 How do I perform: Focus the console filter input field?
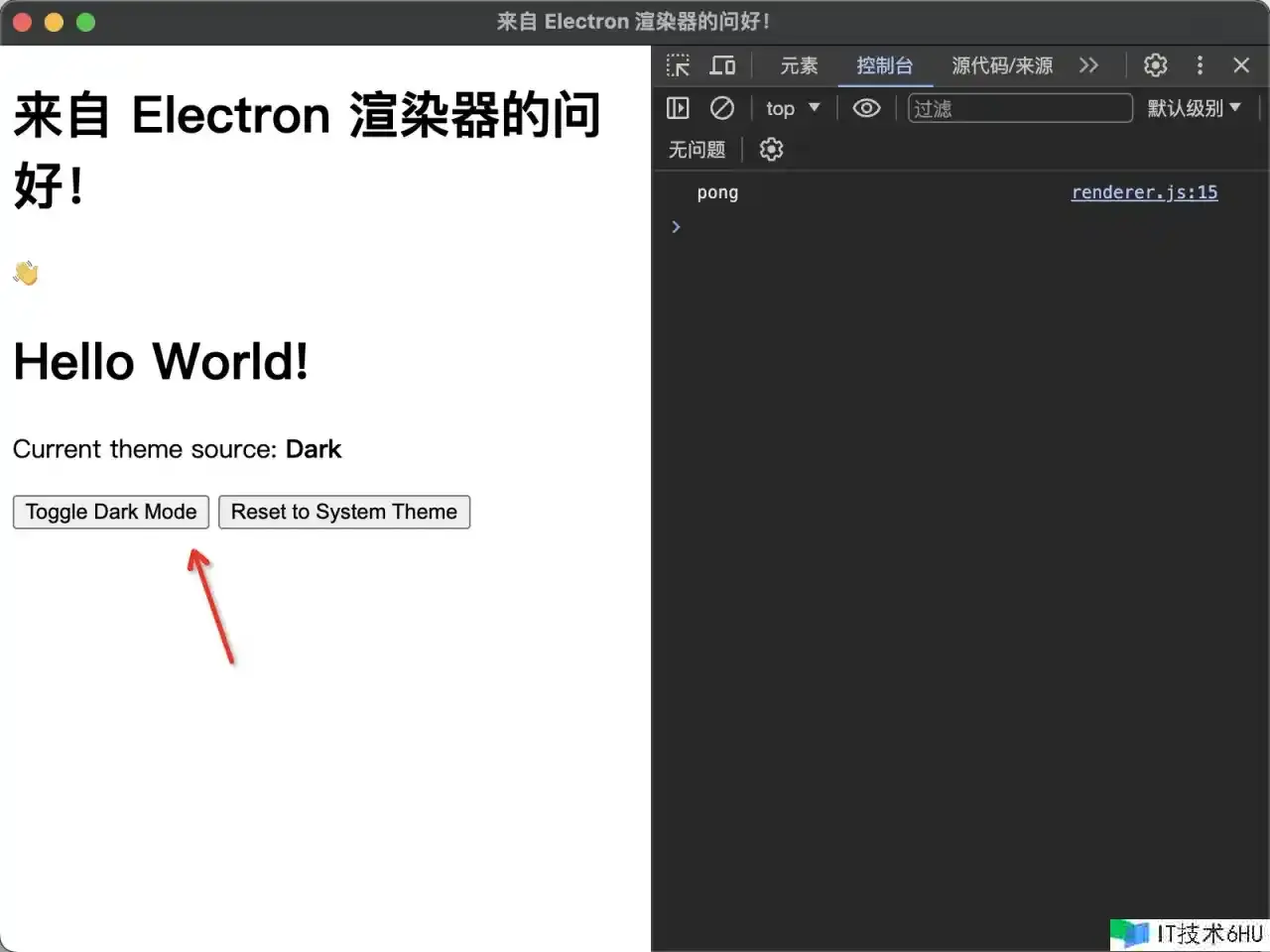tap(1020, 108)
